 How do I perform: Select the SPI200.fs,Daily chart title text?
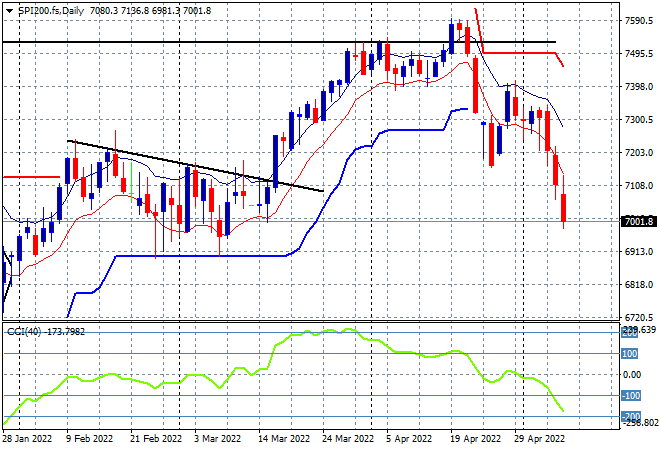(x=51, y=11)
